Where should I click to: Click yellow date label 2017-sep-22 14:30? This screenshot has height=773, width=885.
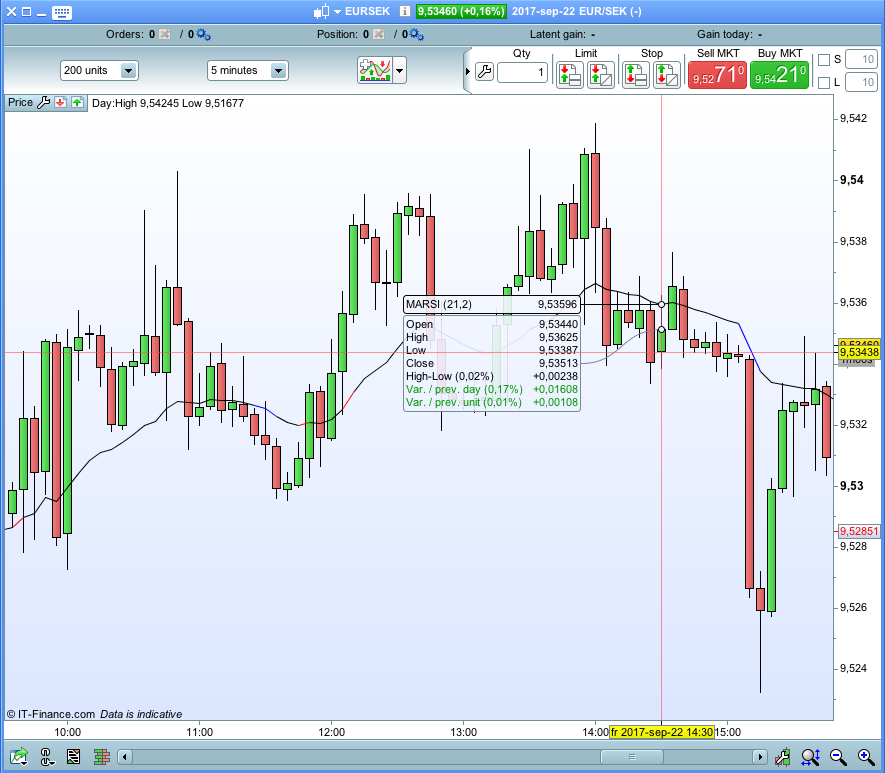pyautogui.click(x=661, y=732)
